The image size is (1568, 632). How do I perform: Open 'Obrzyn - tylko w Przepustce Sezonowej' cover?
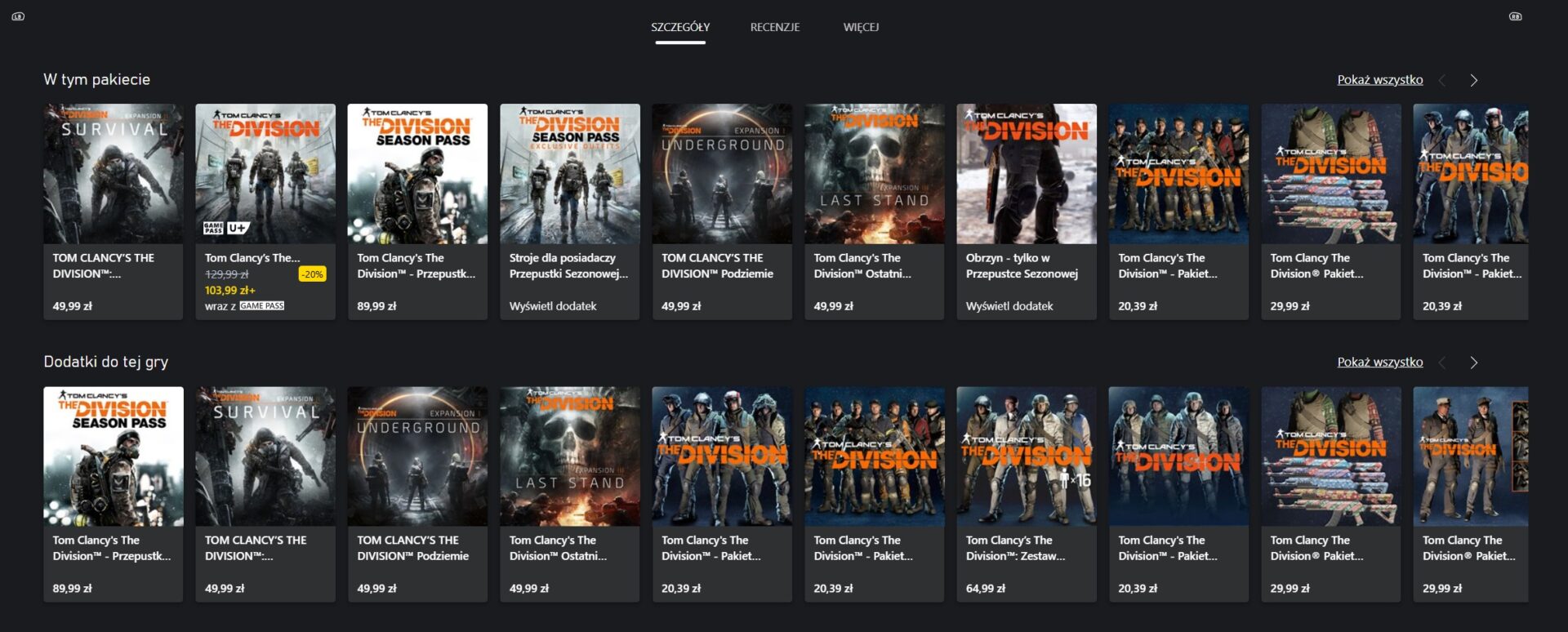[x=1027, y=173]
